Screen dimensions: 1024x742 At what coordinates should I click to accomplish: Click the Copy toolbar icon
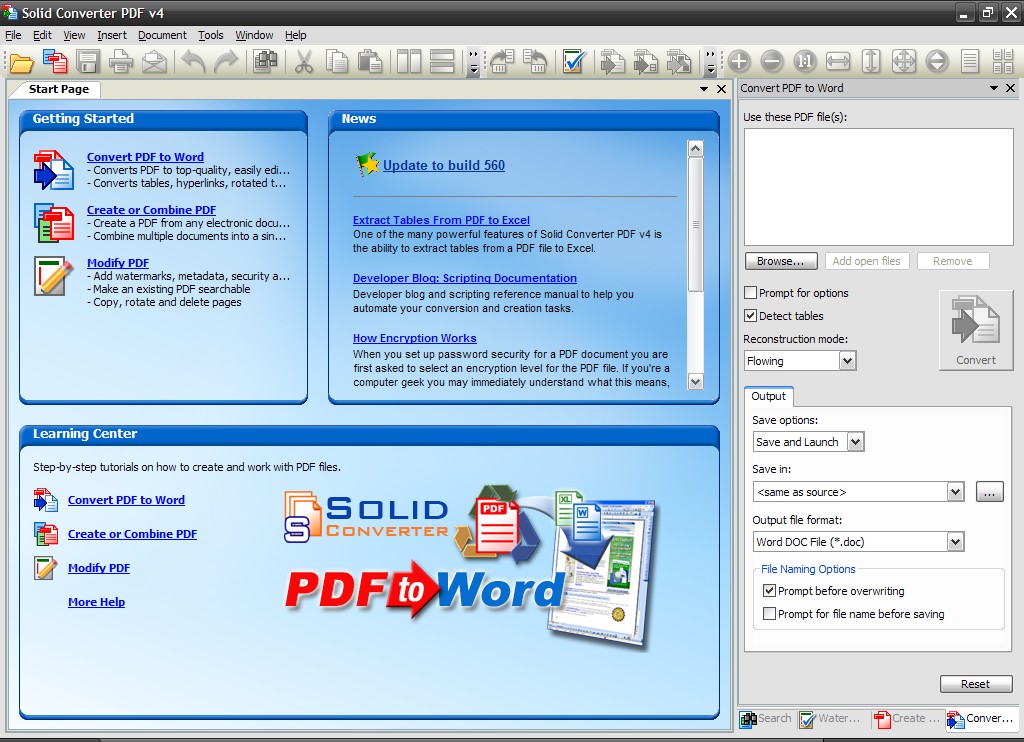click(x=337, y=62)
